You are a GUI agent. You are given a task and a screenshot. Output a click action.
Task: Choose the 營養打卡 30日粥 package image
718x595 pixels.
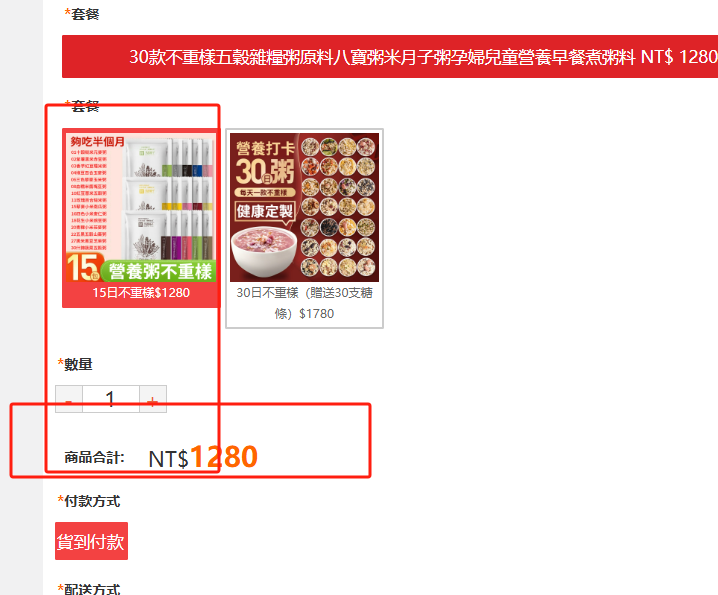[x=305, y=207]
